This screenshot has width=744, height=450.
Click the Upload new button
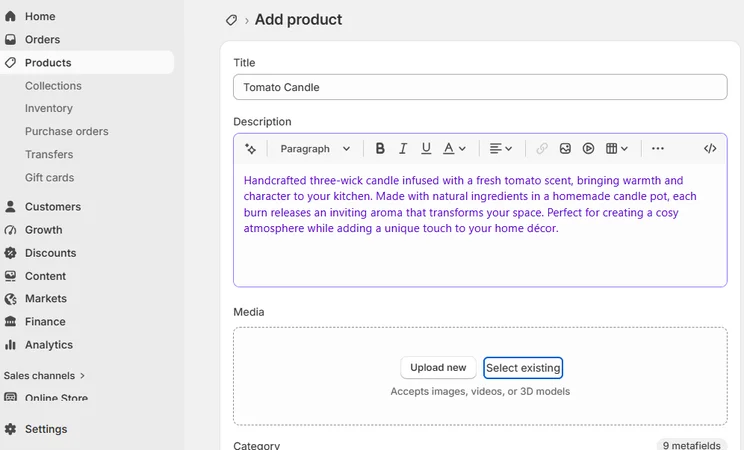(438, 367)
